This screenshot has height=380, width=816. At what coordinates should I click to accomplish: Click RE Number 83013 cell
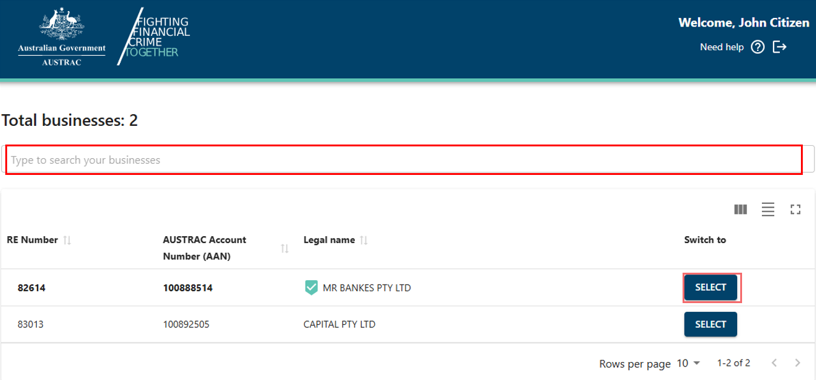click(x=31, y=324)
